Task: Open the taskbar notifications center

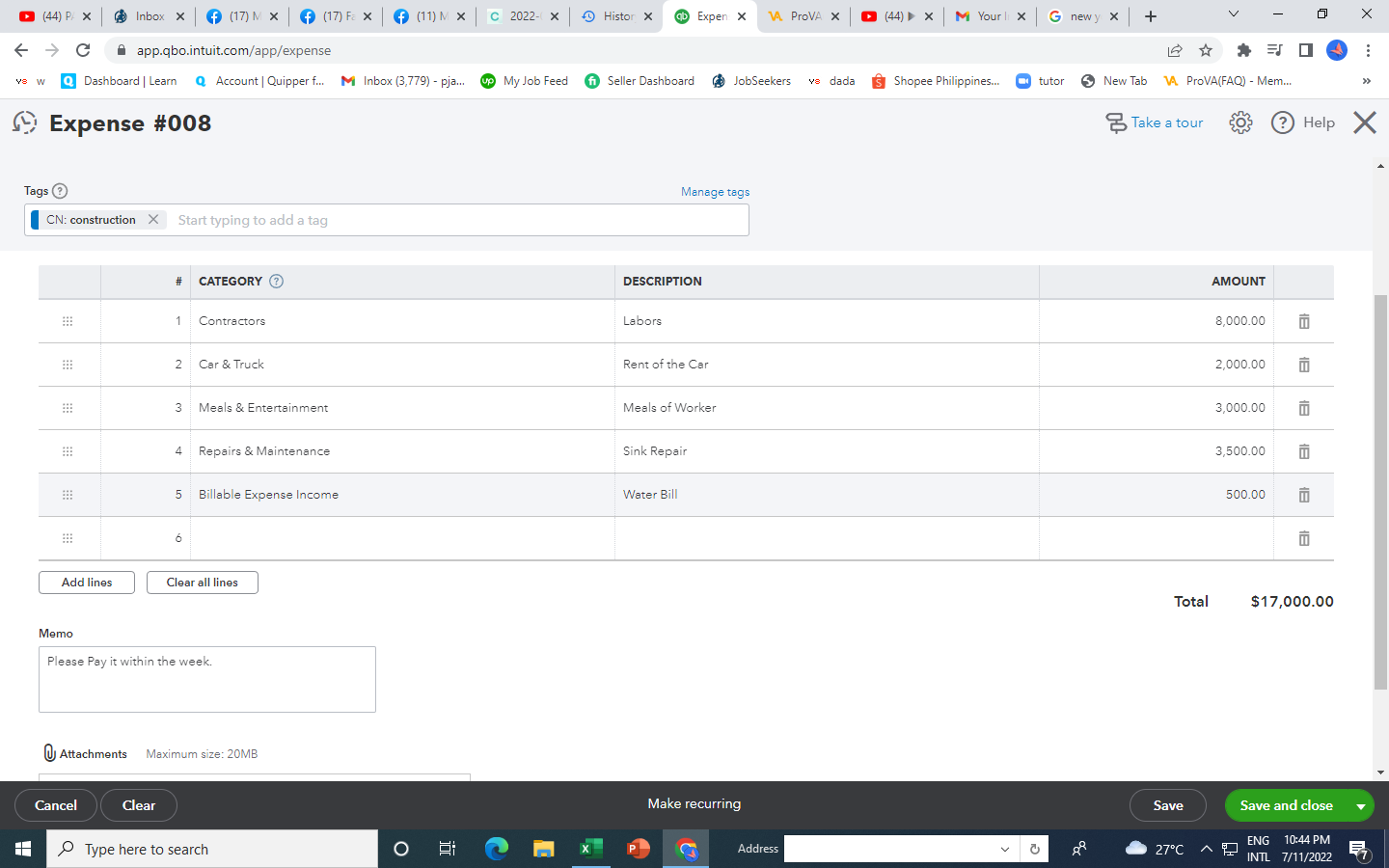Action: (1359, 850)
